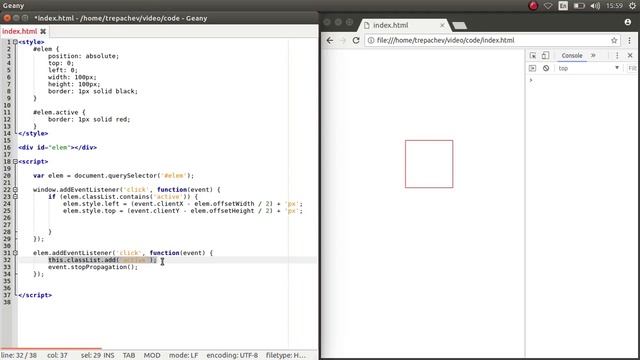Collapse the window.addEventListener fold on line 22
The width and height of the screenshot is (640, 360).
pos(15,190)
